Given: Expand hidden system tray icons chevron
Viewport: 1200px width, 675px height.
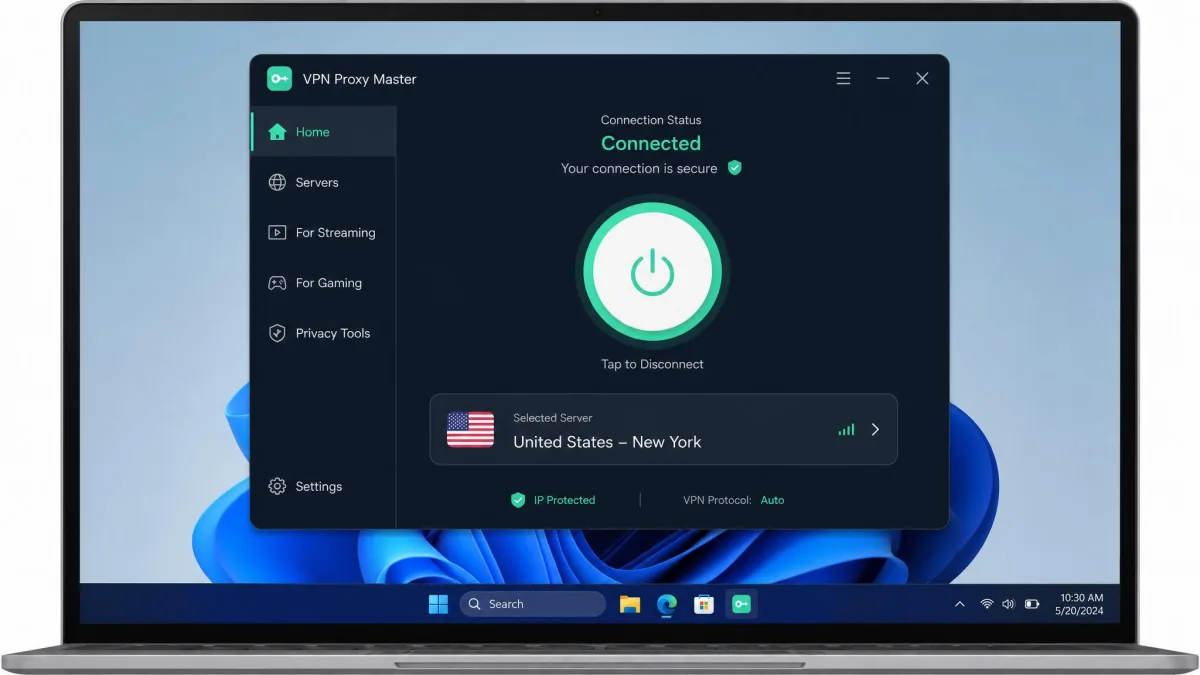Looking at the screenshot, I should tap(960, 604).
